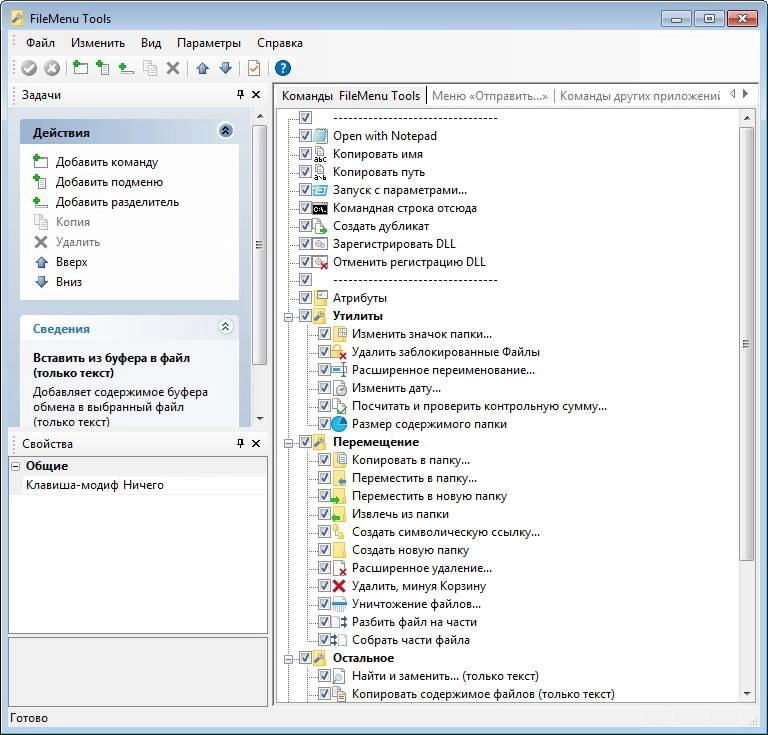
Task: Uncheck the Утилиты group checkbox
Action: coord(305,315)
